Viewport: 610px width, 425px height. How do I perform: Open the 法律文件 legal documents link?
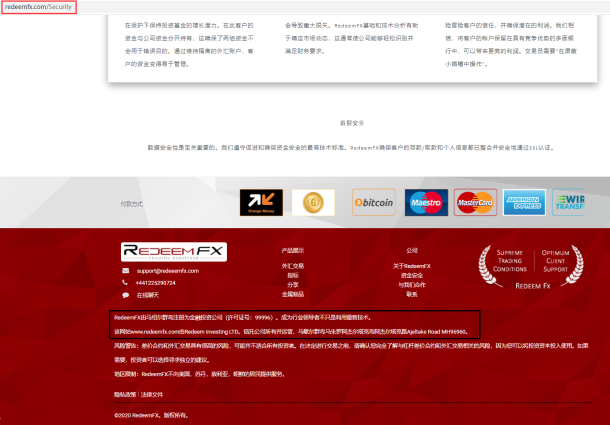152,395
